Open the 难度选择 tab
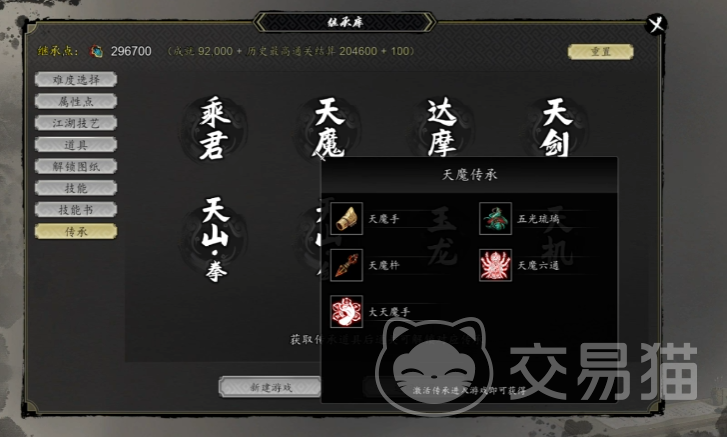727x437 pixels. click(76, 80)
